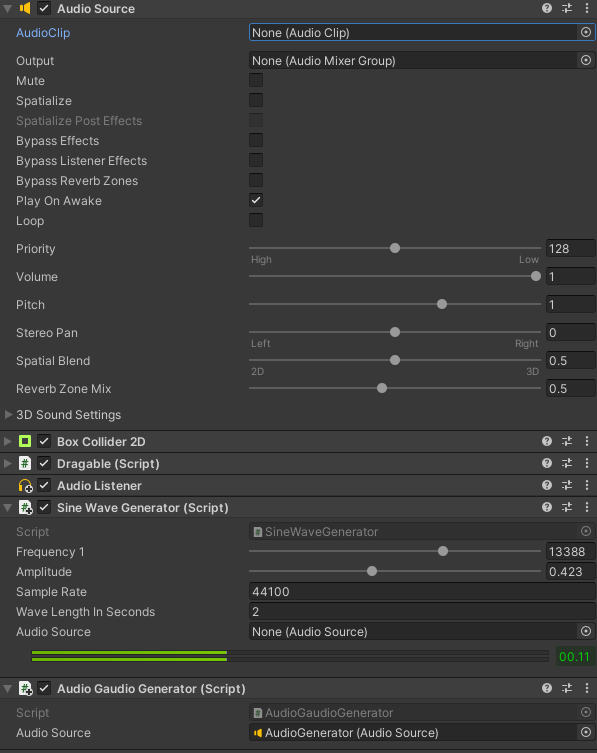The height and width of the screenshot is (753, 597).
Task: Enable Bypass Effects checkbox
Action: tap(256, 140)
